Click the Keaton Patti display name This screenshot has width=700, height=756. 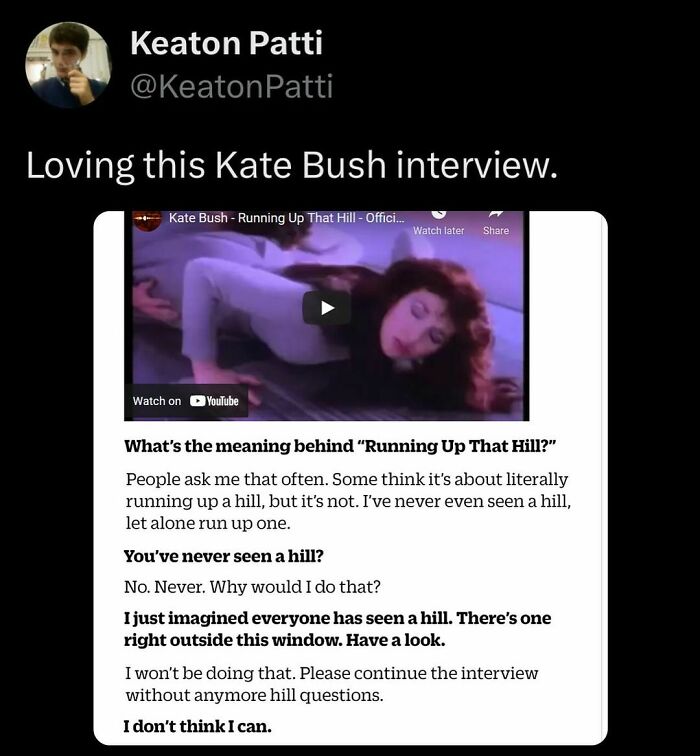pos(226,42)
